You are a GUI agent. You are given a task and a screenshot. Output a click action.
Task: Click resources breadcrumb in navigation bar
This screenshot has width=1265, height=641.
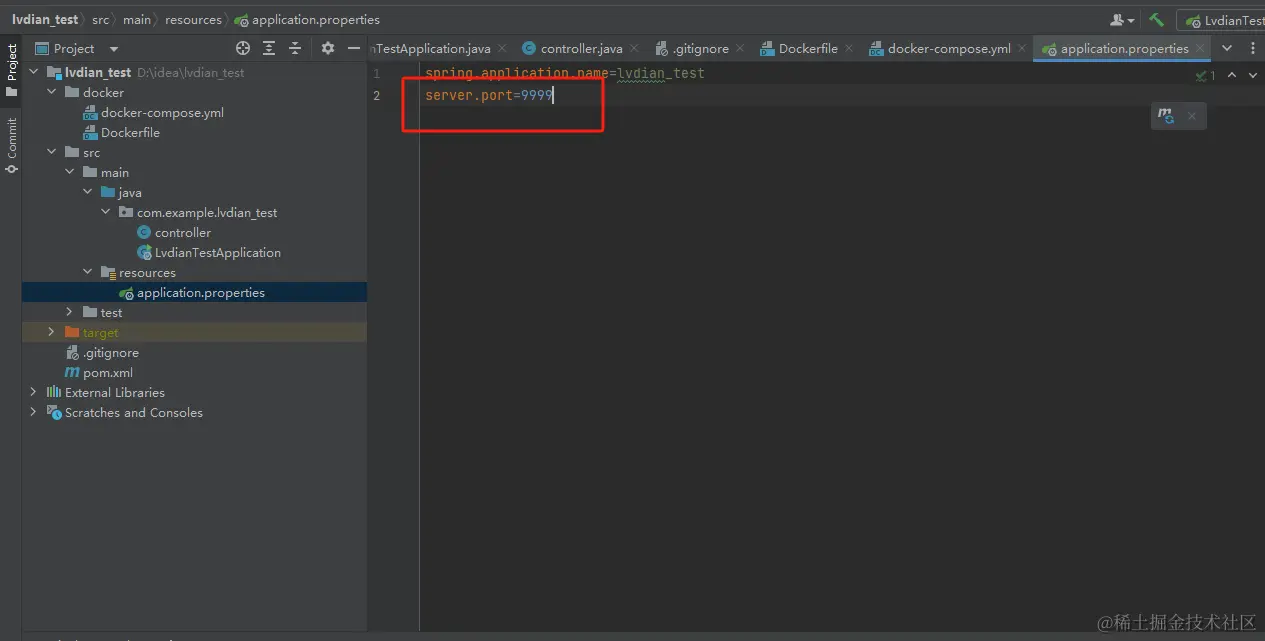[193, 19]
